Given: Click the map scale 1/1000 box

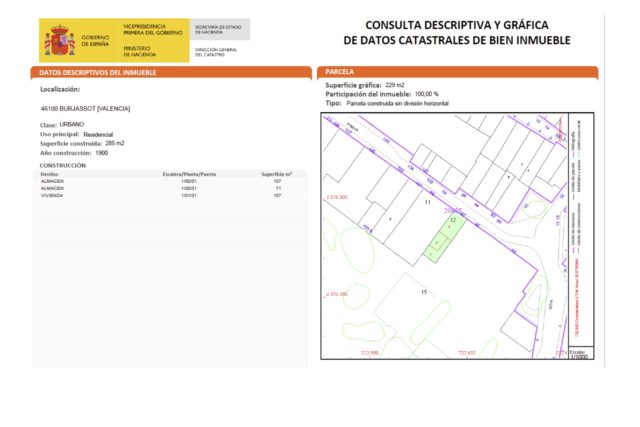Looking at the screenshot, I should [577, 354].
